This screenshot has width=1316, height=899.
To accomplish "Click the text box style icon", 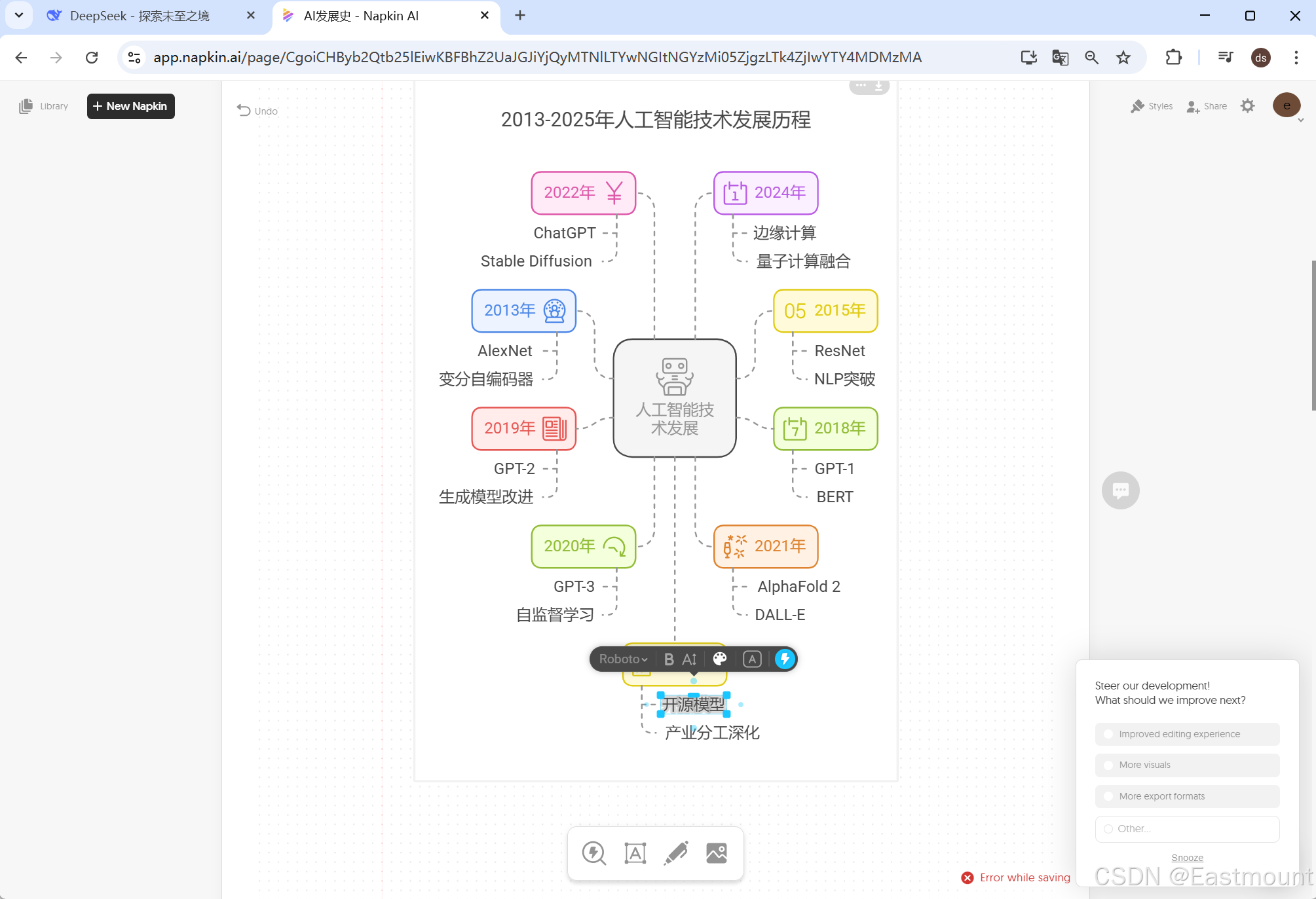I will [x=752, y=659].
